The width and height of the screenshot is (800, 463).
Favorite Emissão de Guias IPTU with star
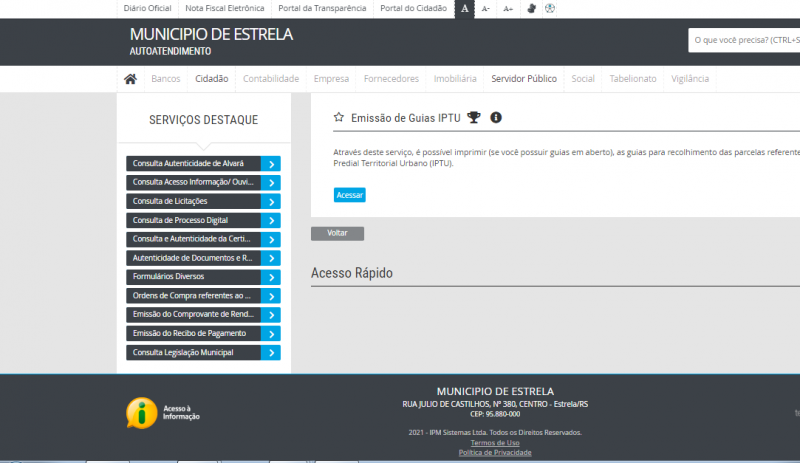click(339, 117)
